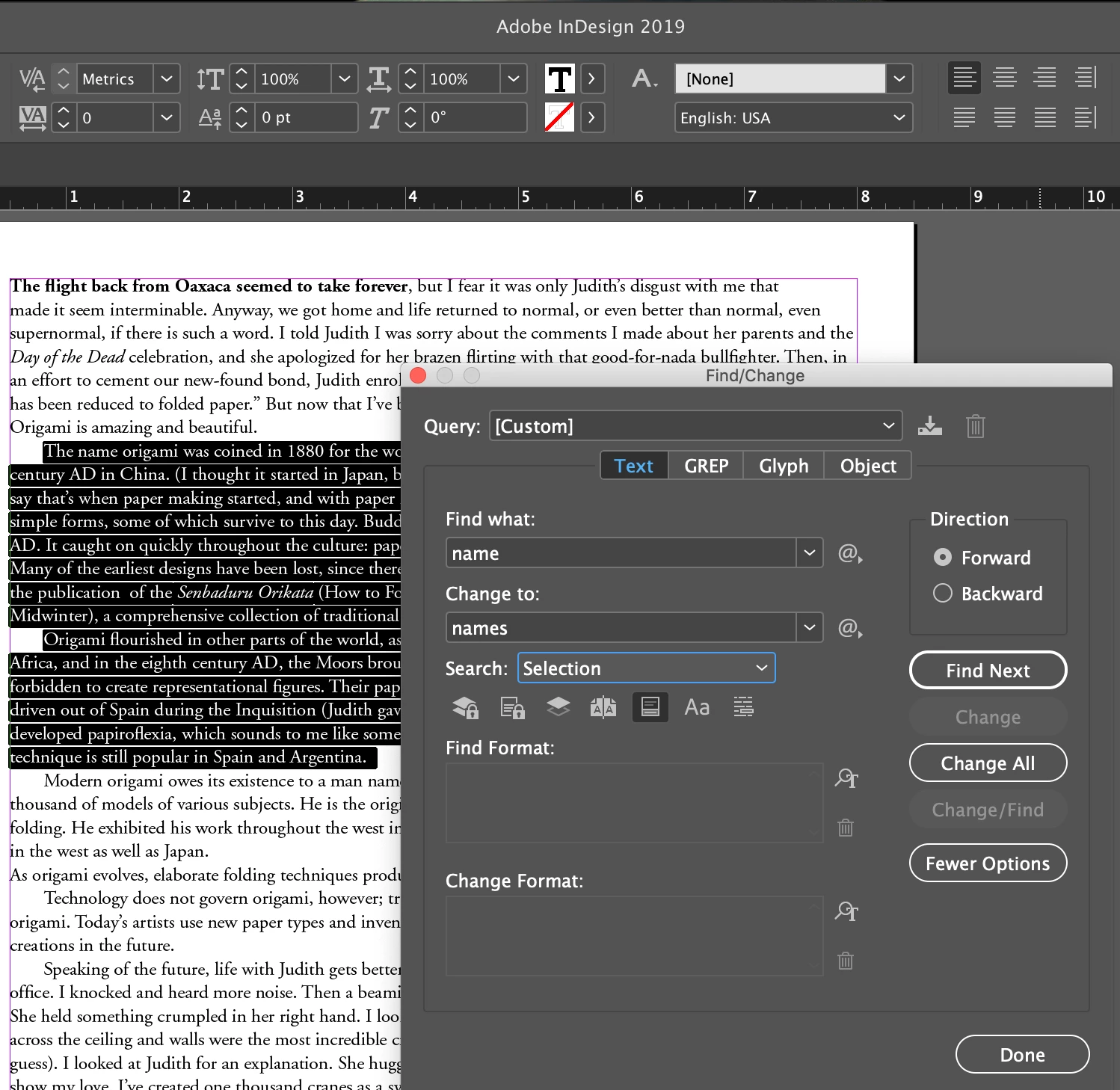Expand the Query Custom dropdown

[696, 426]
